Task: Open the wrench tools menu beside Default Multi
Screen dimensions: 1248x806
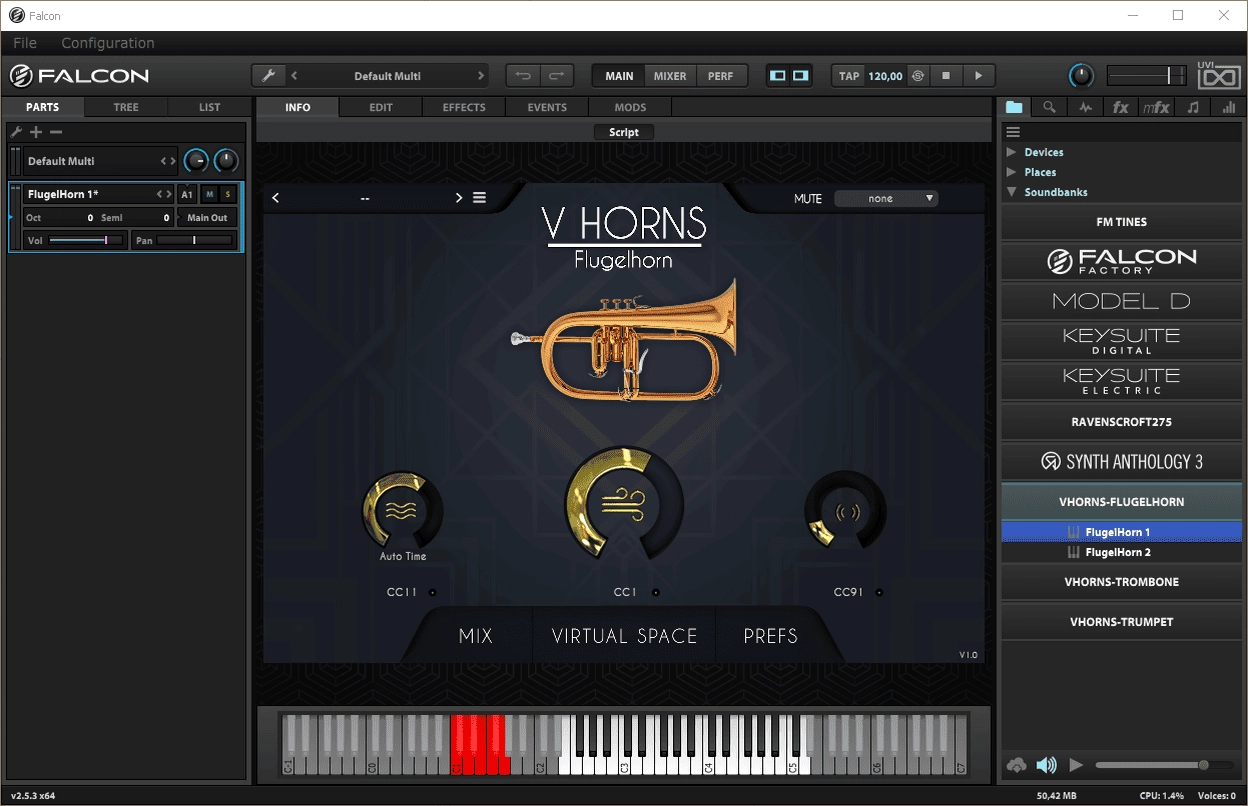Action: pyautogui.click(x=268, y=76)
